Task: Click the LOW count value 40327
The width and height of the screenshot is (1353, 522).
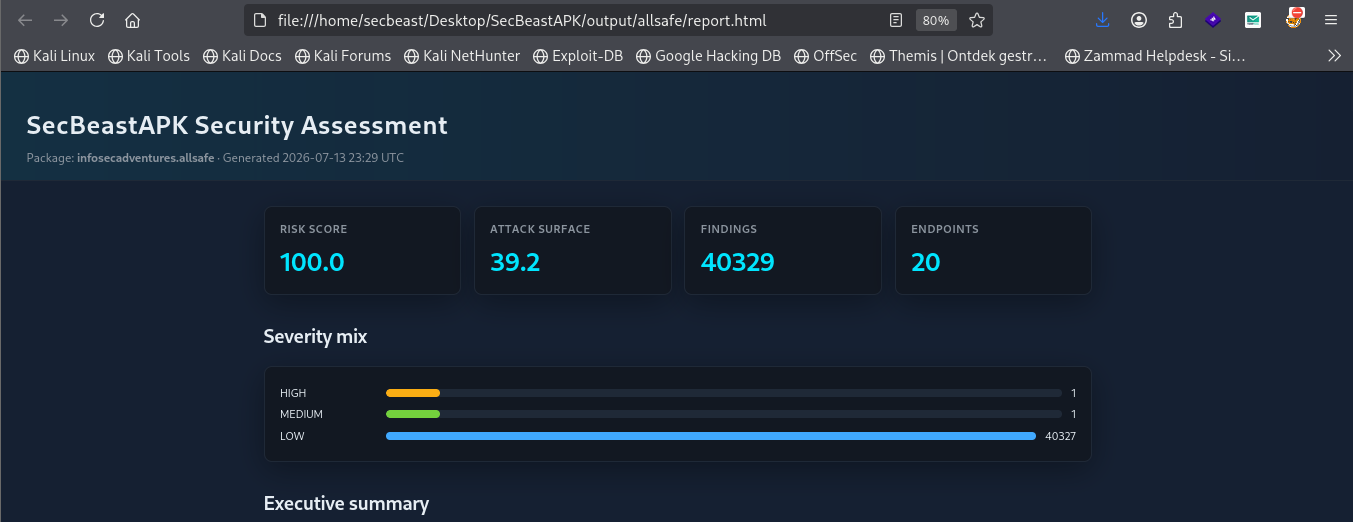Action: (1060, 436)
